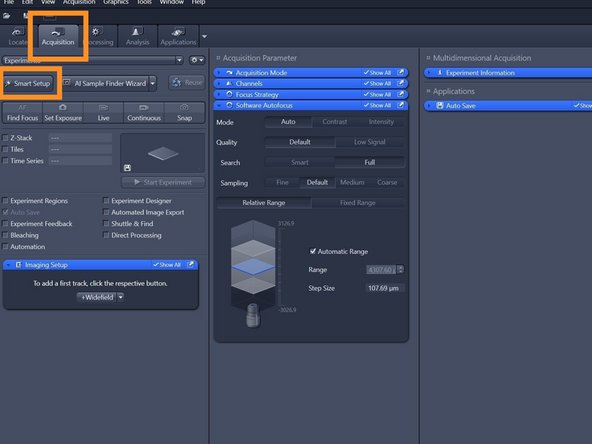
Task: Enable Experiment Designer checkbox
Action: 106,201
